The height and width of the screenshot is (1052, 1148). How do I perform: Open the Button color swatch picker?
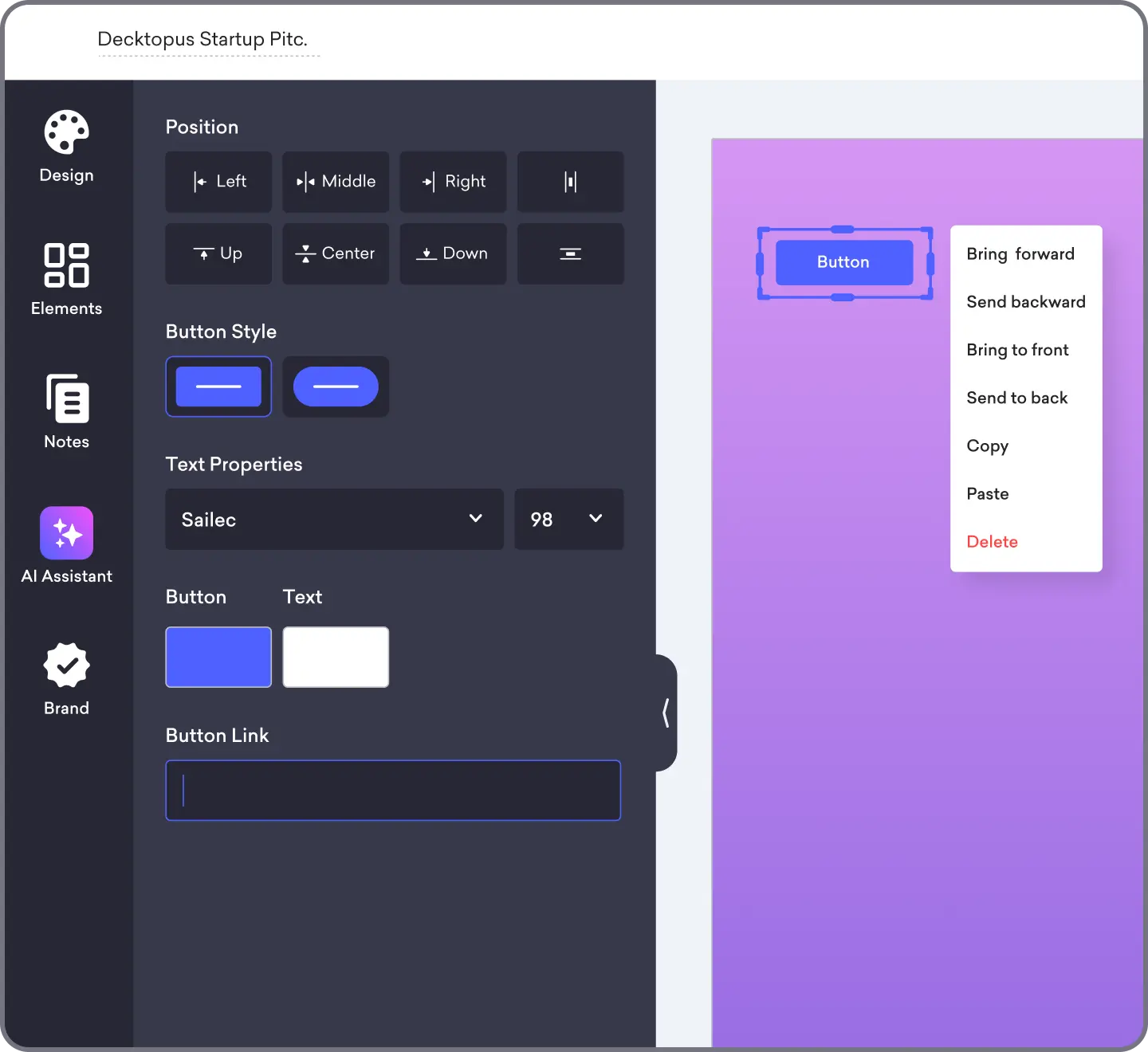(x=218, y=657)
